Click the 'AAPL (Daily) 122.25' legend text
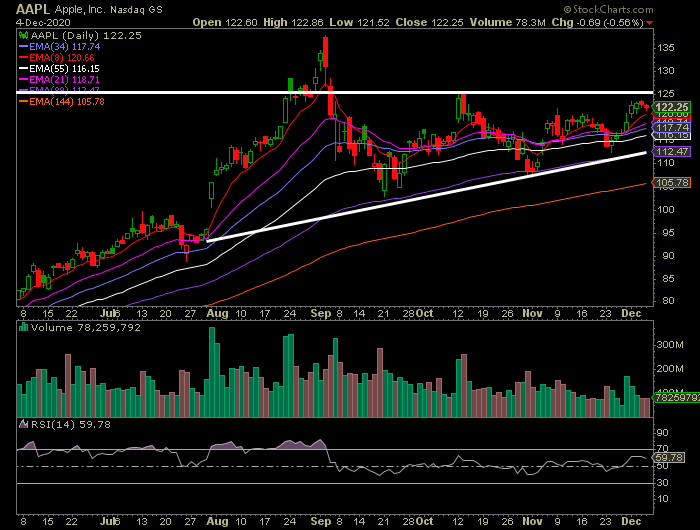The image size is (700, 530). click(x=86, y=35)
